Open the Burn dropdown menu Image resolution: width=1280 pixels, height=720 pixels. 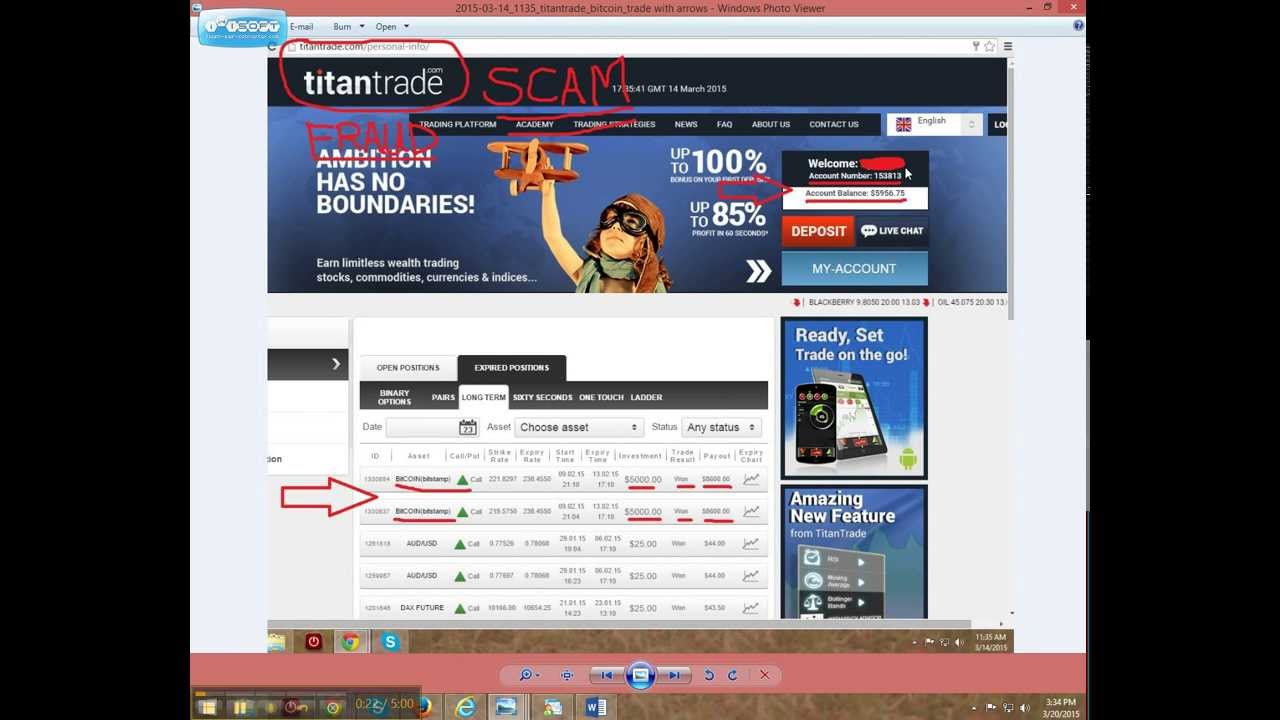click(346, 26)
